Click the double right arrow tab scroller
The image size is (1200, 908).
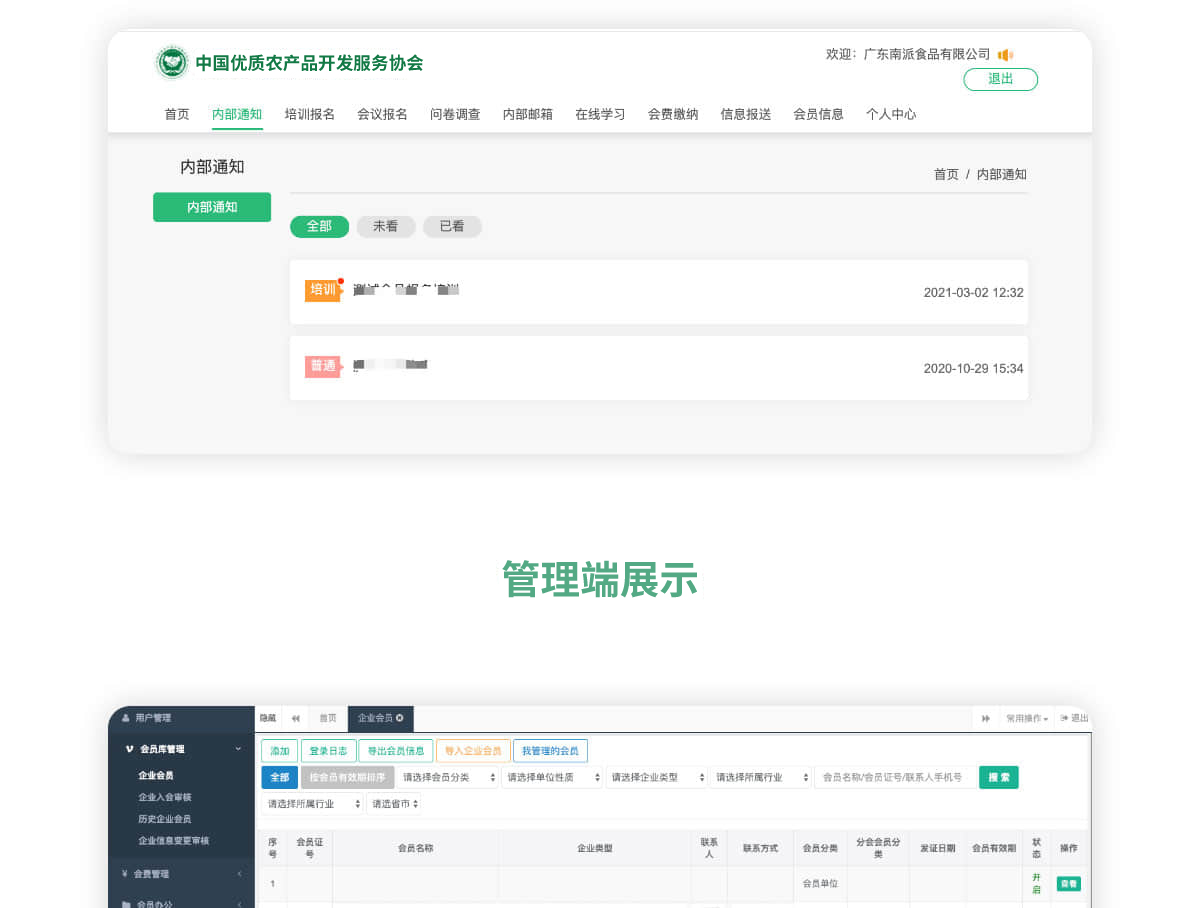(985, 718)
